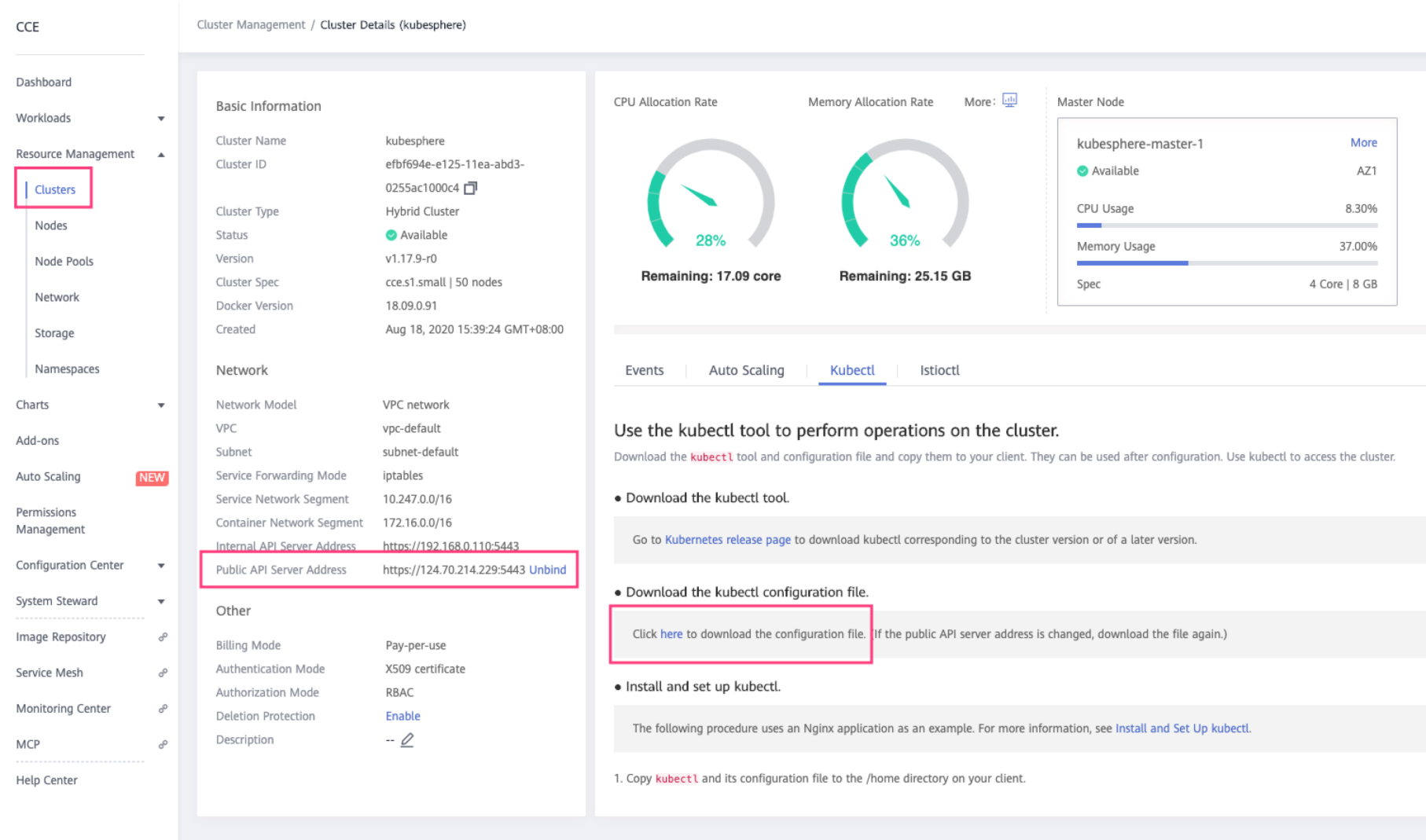
Task: Click external link icon beside MCP
Action: pos(163,744)
